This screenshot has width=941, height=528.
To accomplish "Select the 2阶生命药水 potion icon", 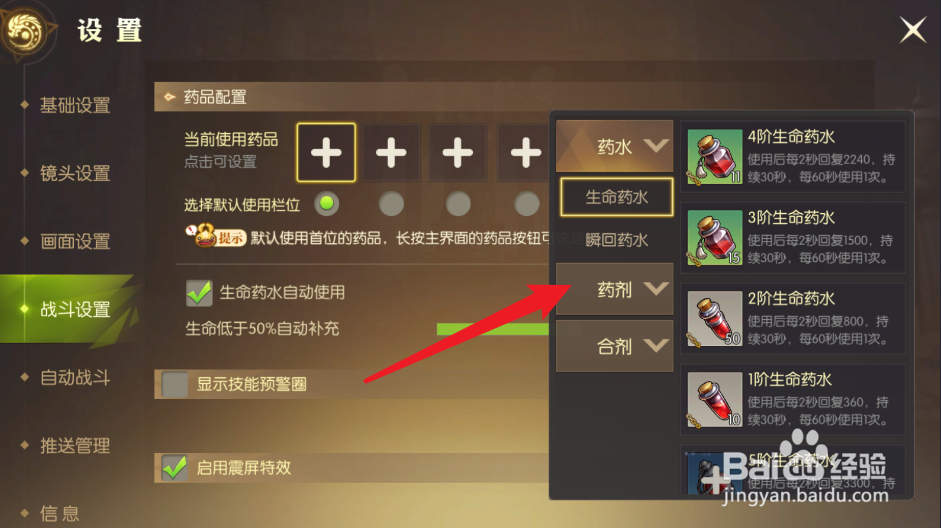I will [x=715, y=319].
